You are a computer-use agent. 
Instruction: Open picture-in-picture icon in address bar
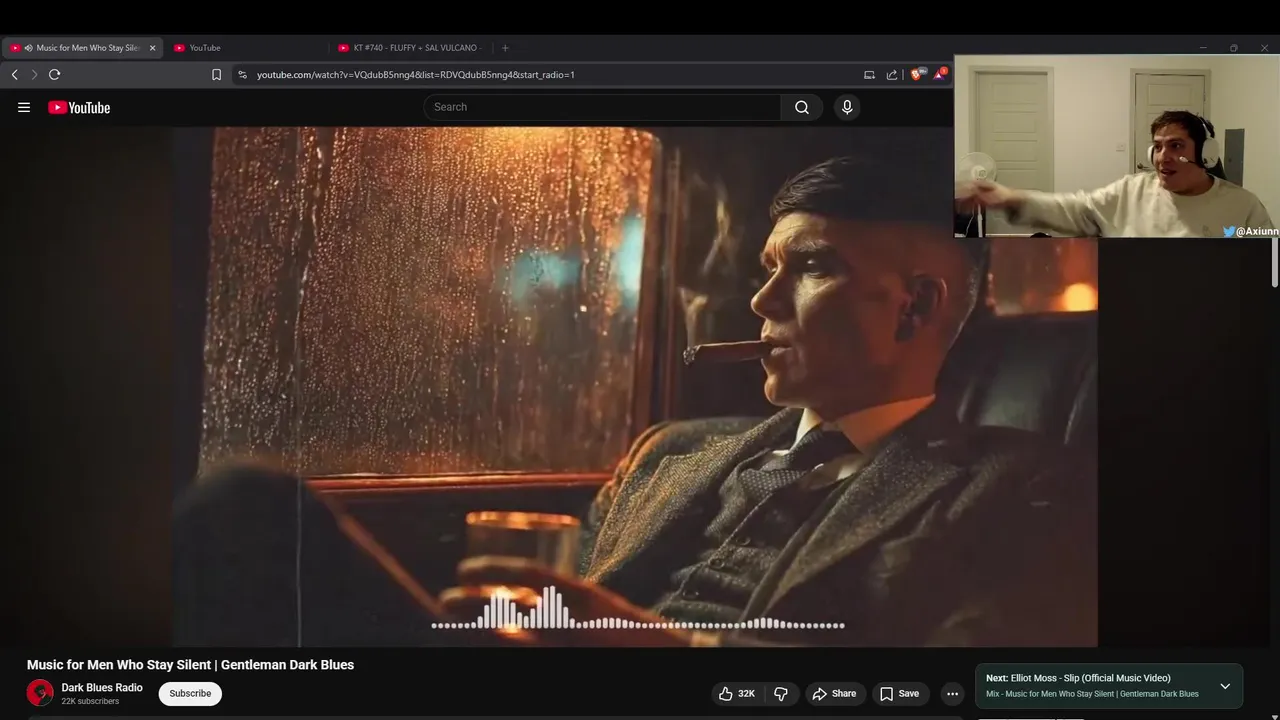(x=869, y=74)
